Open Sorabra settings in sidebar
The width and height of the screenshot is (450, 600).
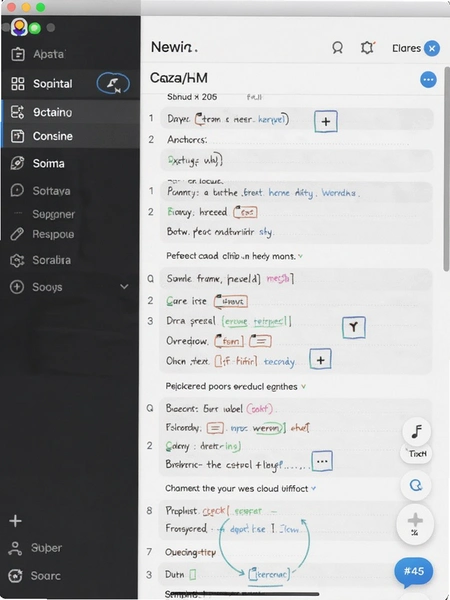(51, 260)
